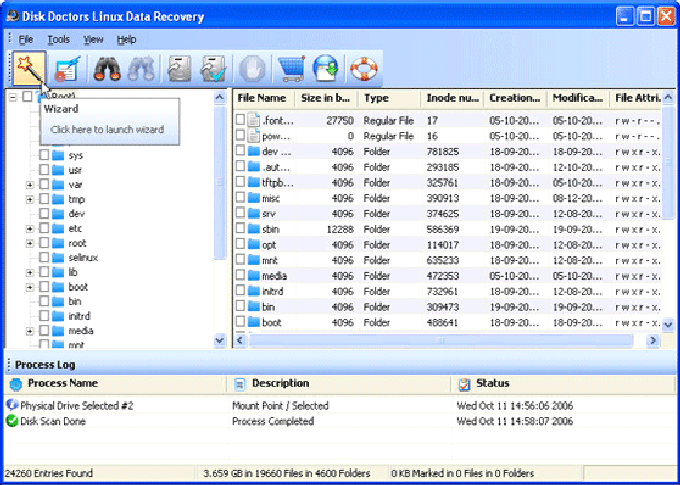Click the Status column clipboard icon

pos(464,384)
